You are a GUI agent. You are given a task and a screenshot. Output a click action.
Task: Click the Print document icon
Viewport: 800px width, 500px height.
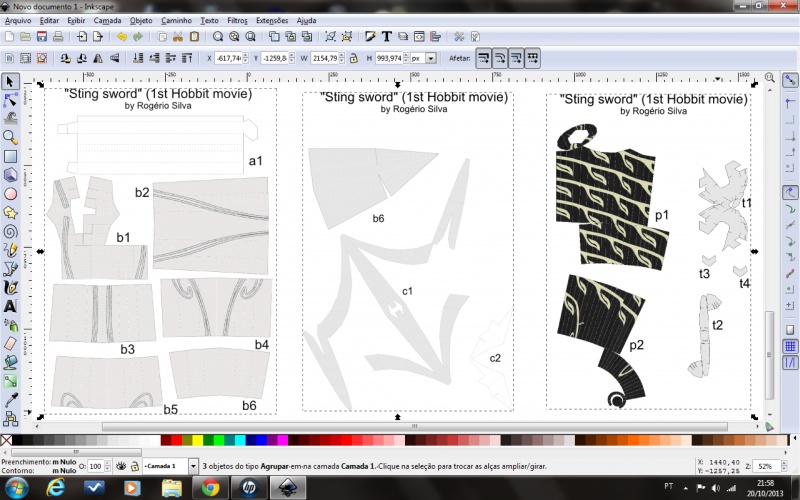(x=58, y=37)
